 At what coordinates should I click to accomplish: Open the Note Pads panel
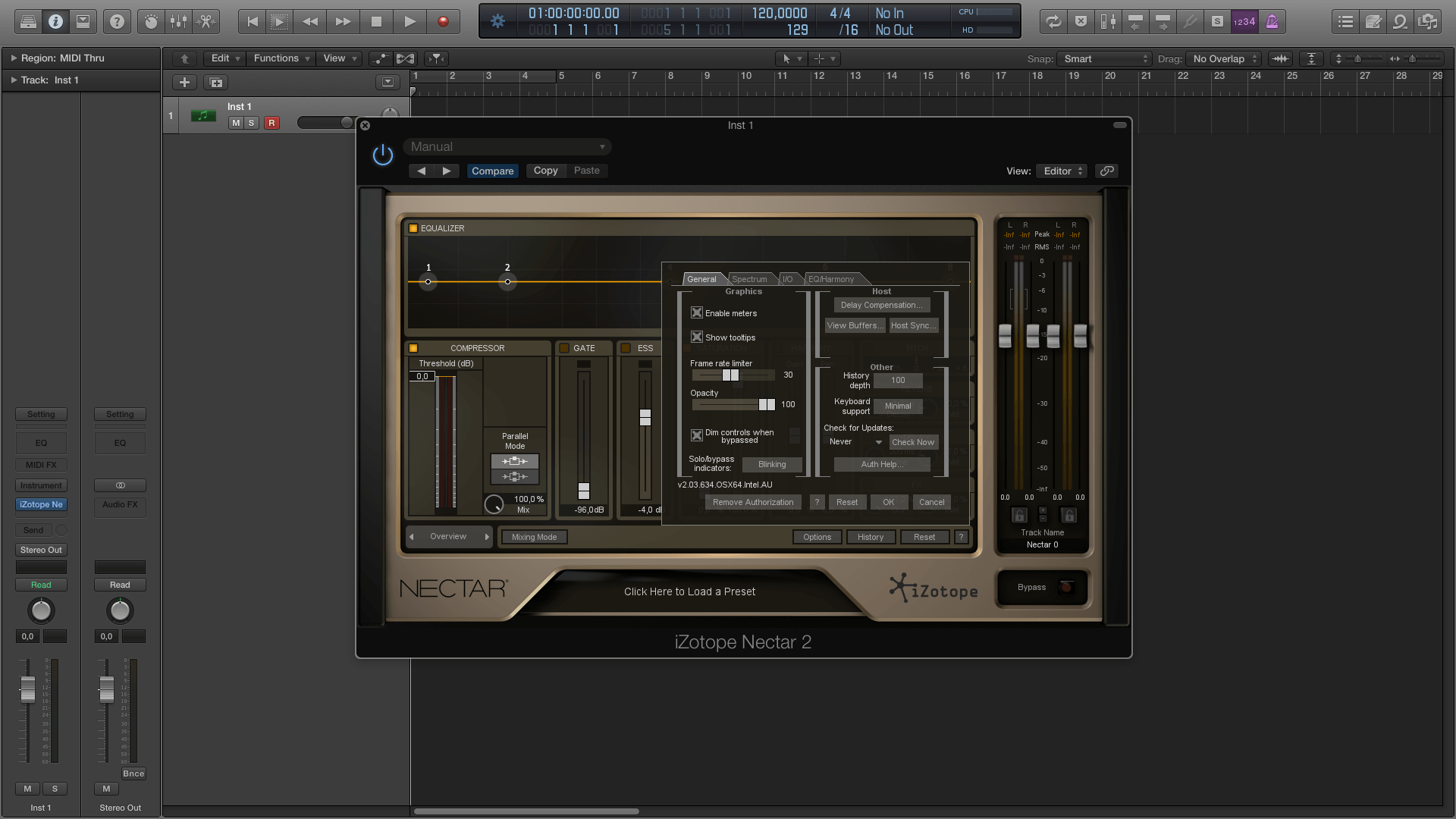pos(1373,22)
